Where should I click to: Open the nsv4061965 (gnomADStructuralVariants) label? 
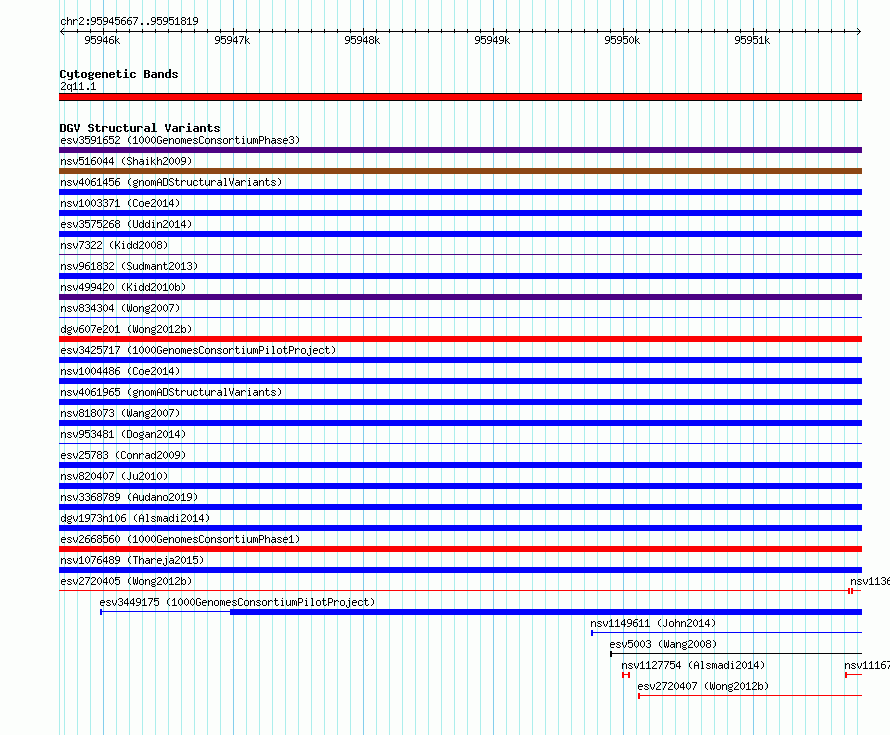click(x=171, y=392)
